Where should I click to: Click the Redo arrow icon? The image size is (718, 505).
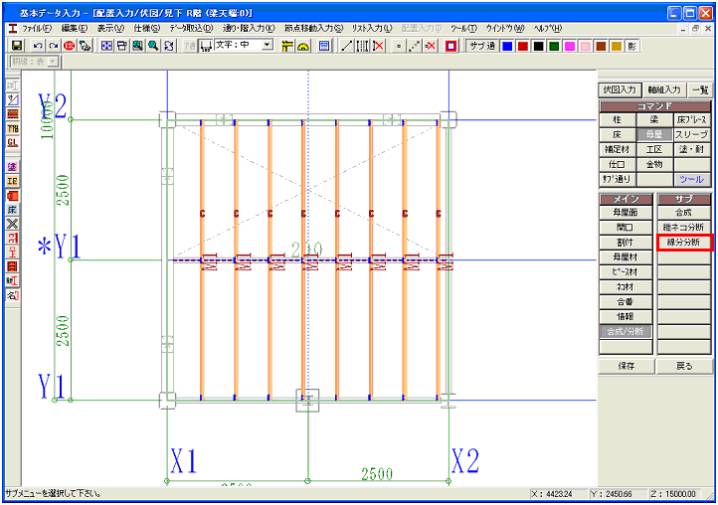[54, 46]
